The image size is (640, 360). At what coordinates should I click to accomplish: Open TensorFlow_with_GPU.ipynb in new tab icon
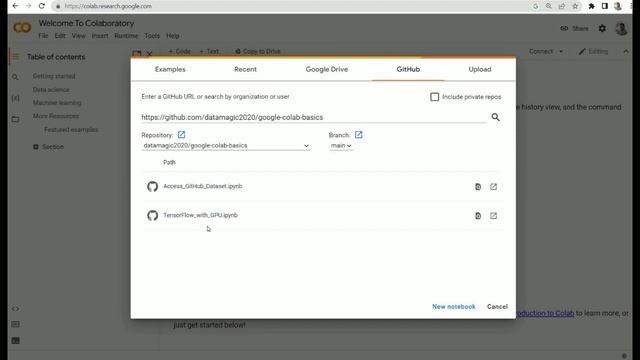(x=493, y=216)
